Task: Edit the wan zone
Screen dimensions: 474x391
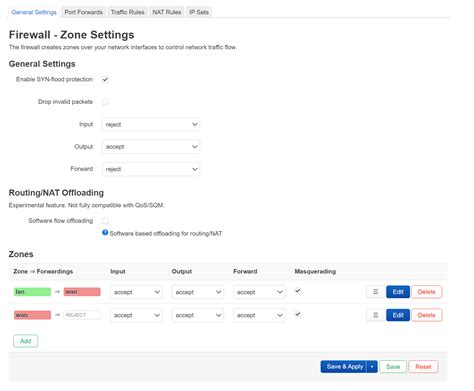Action: pos(398,315)
